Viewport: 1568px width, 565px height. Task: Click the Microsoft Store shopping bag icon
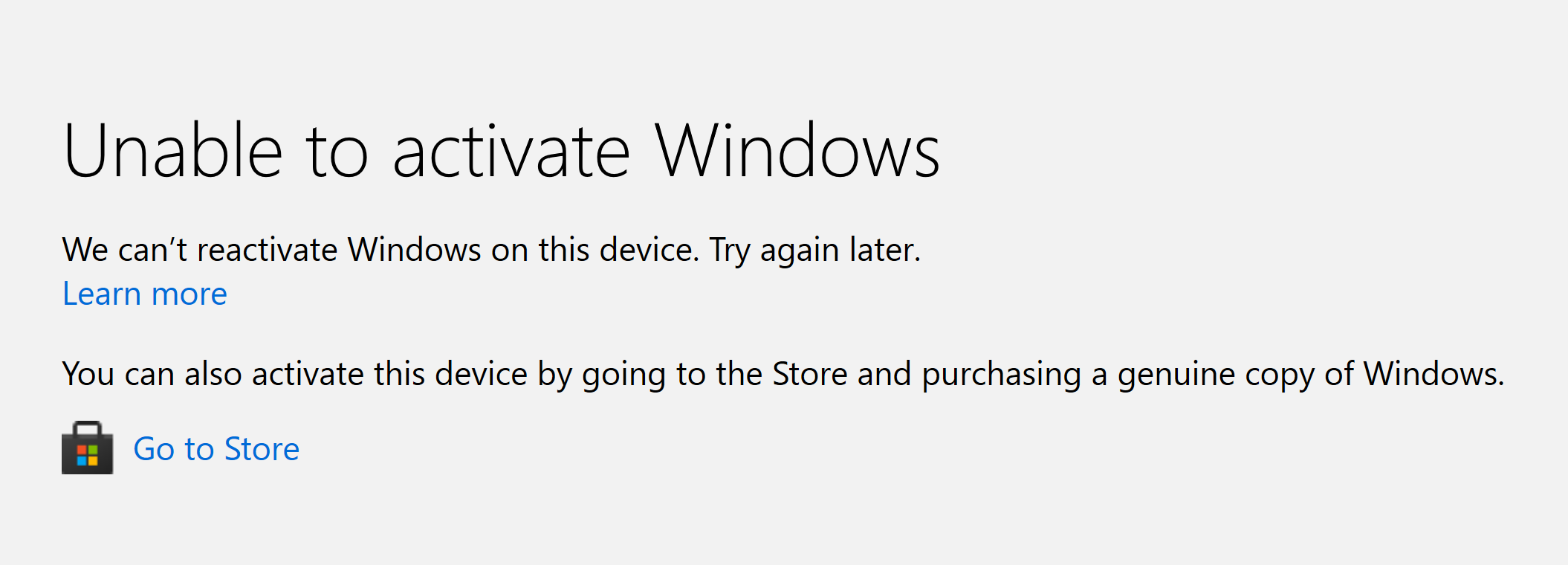[x=87, y=448]
